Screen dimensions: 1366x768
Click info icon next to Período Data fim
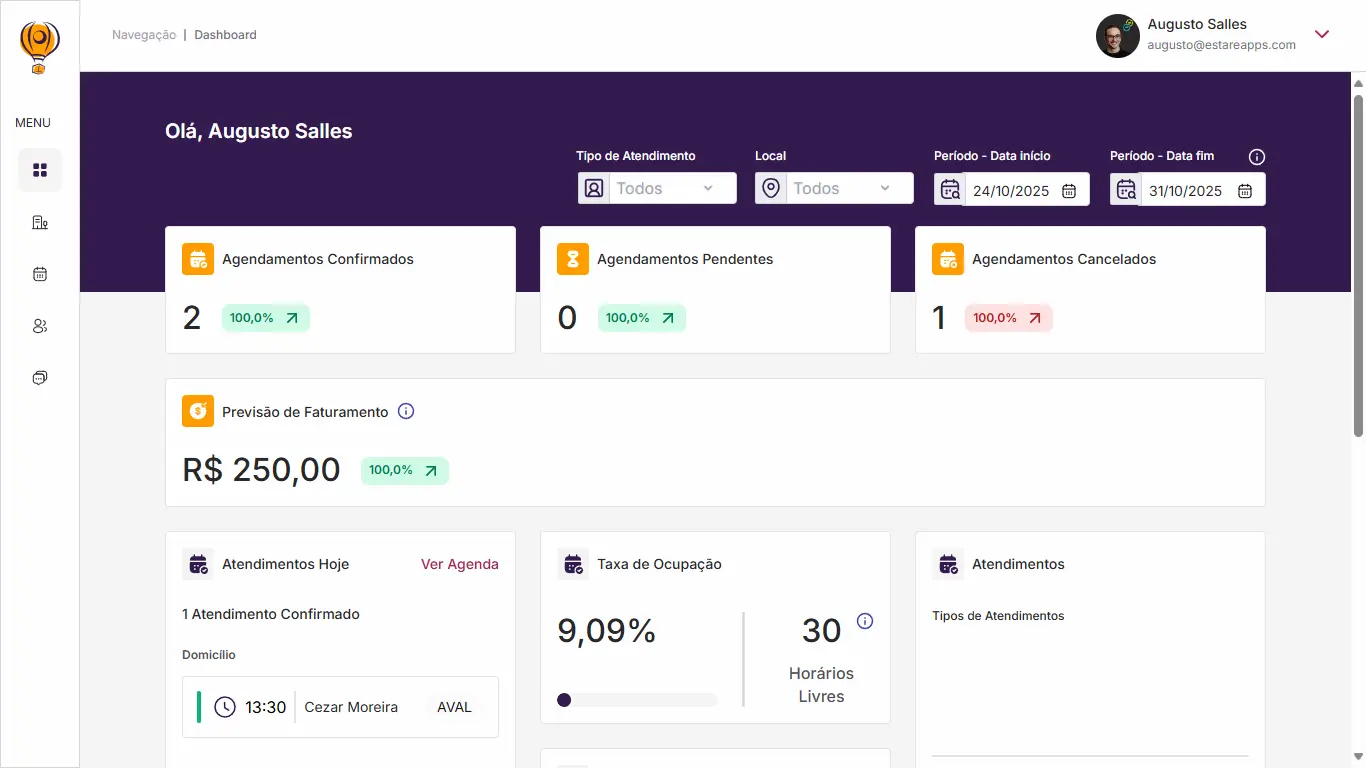pos(1257,157)
